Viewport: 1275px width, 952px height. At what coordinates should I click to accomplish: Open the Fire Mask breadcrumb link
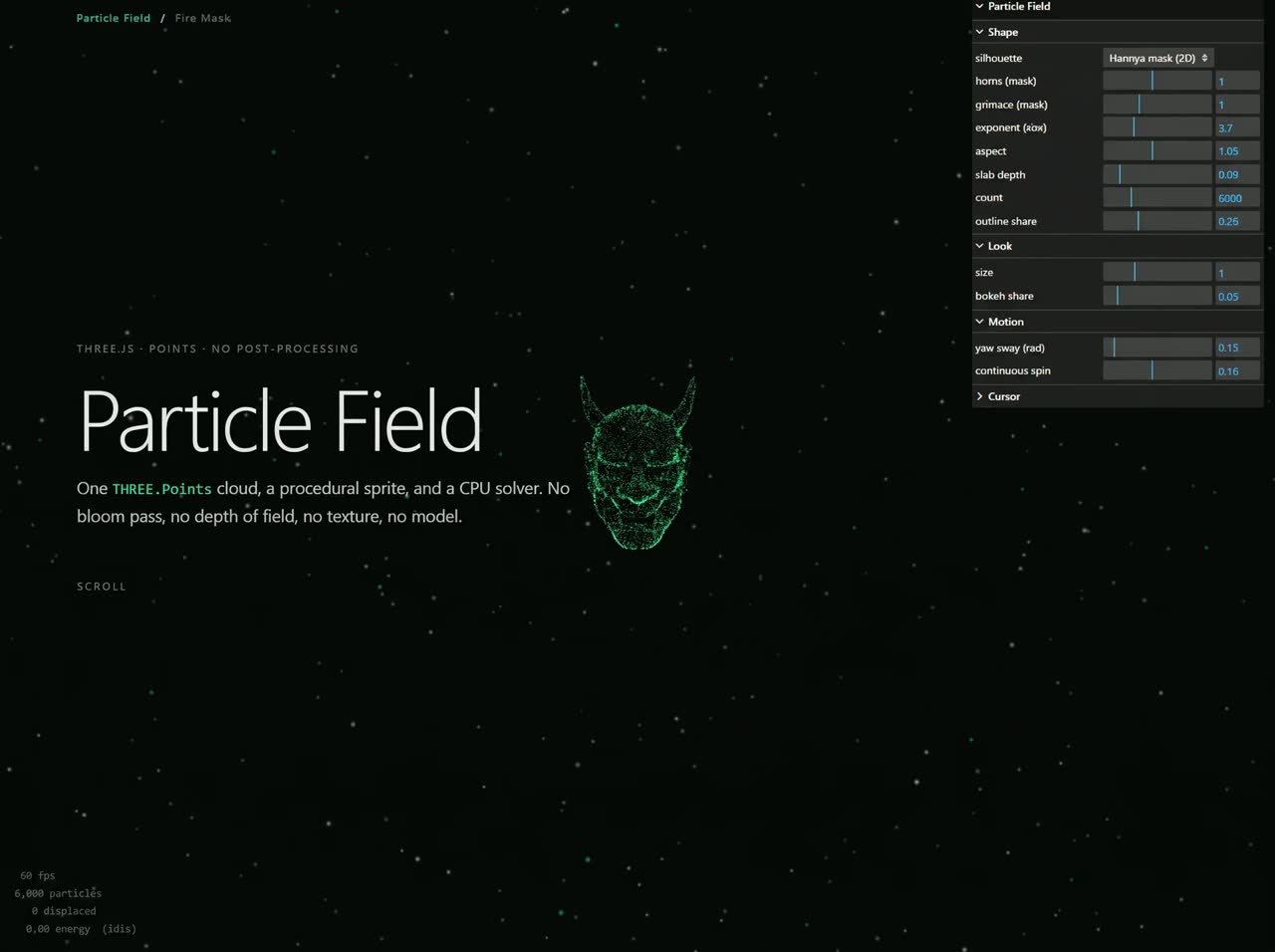pyautogui.click(x=202, y=18)
